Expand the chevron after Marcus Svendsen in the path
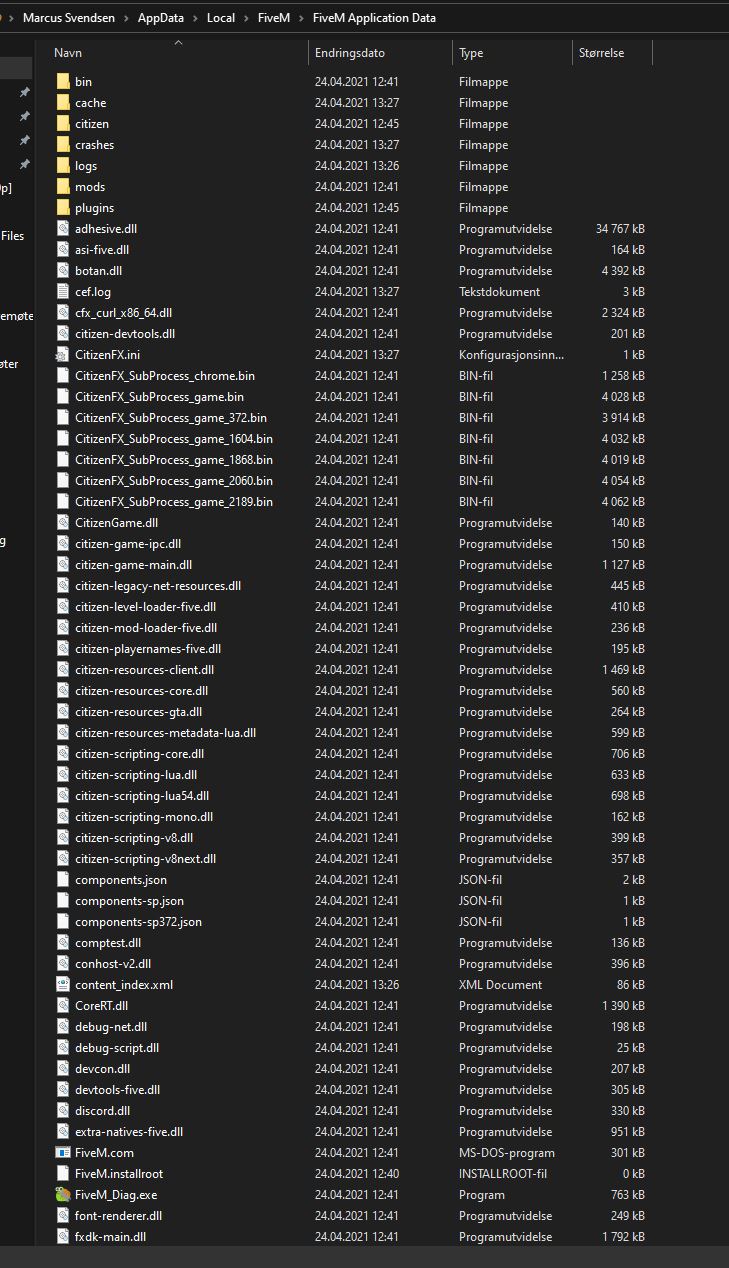 127,18
